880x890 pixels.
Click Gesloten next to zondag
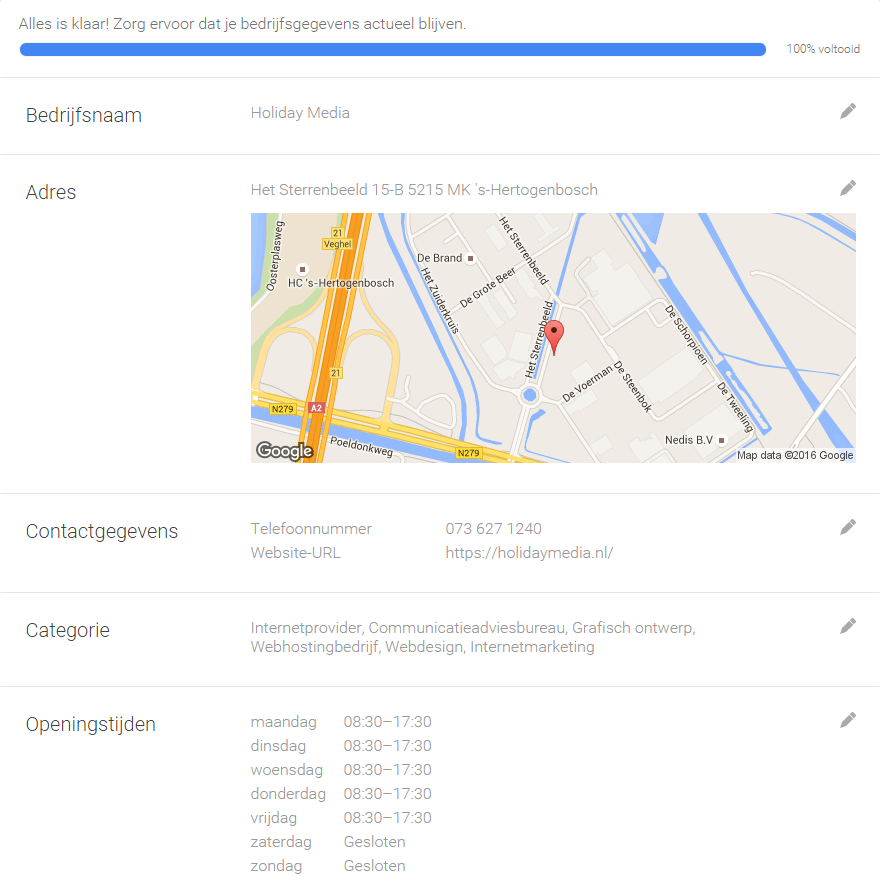[x=374, y=866]
